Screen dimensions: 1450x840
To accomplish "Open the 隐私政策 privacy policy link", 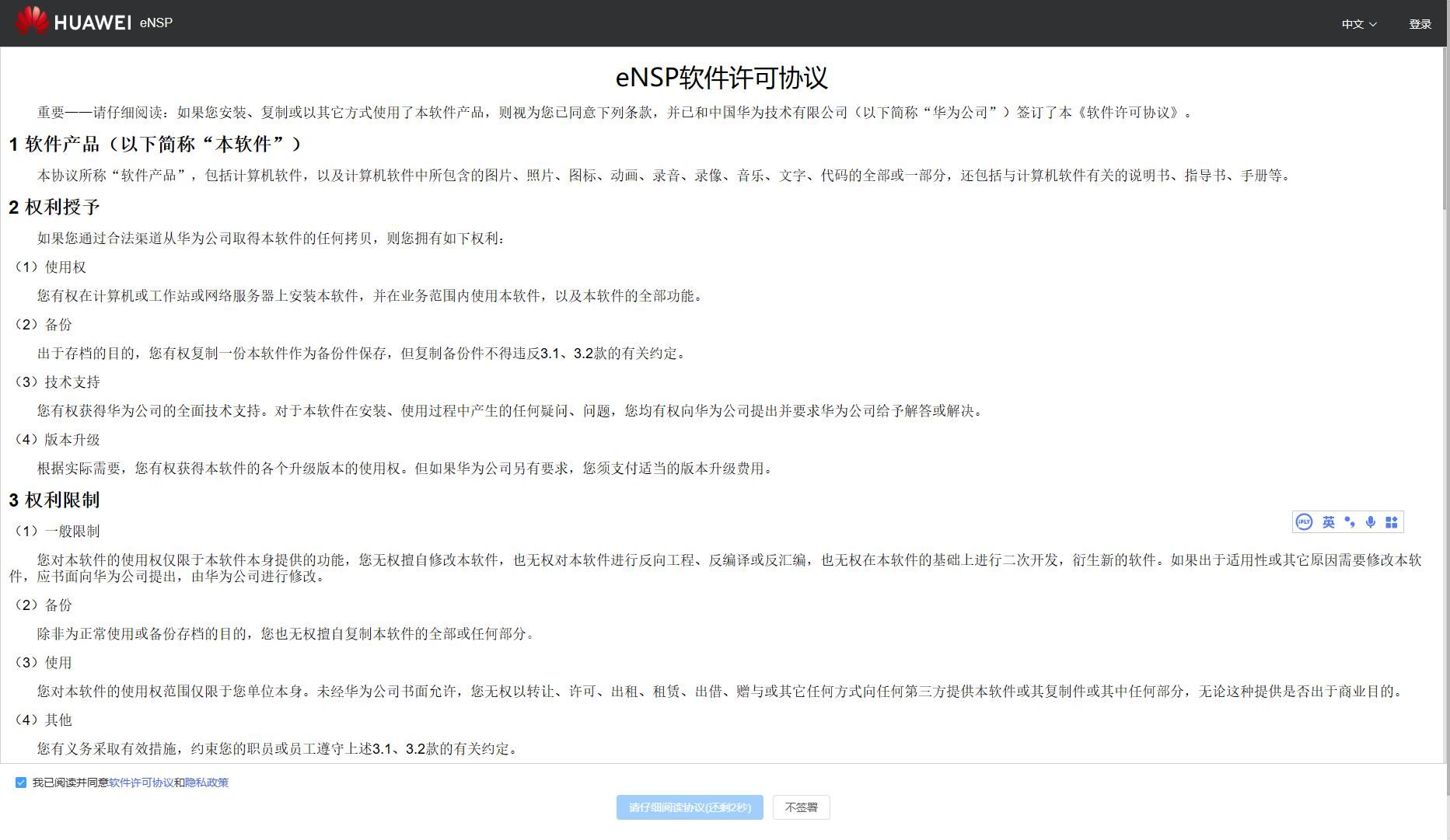I will (x=207, y=782).
